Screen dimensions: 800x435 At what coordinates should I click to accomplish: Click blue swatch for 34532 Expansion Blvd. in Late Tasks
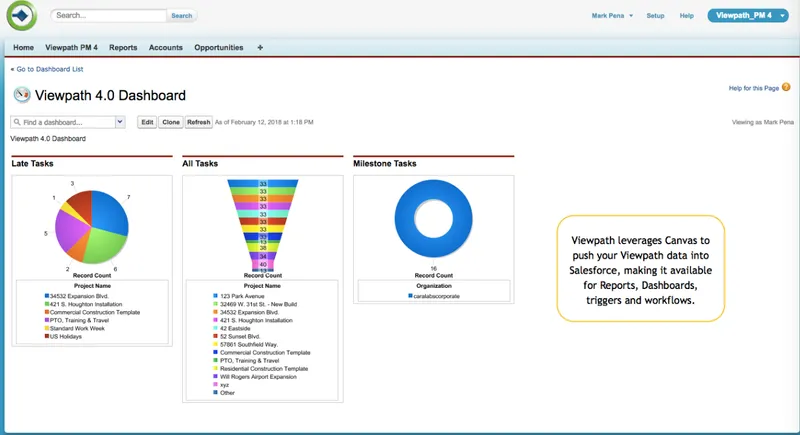(47, 296)
